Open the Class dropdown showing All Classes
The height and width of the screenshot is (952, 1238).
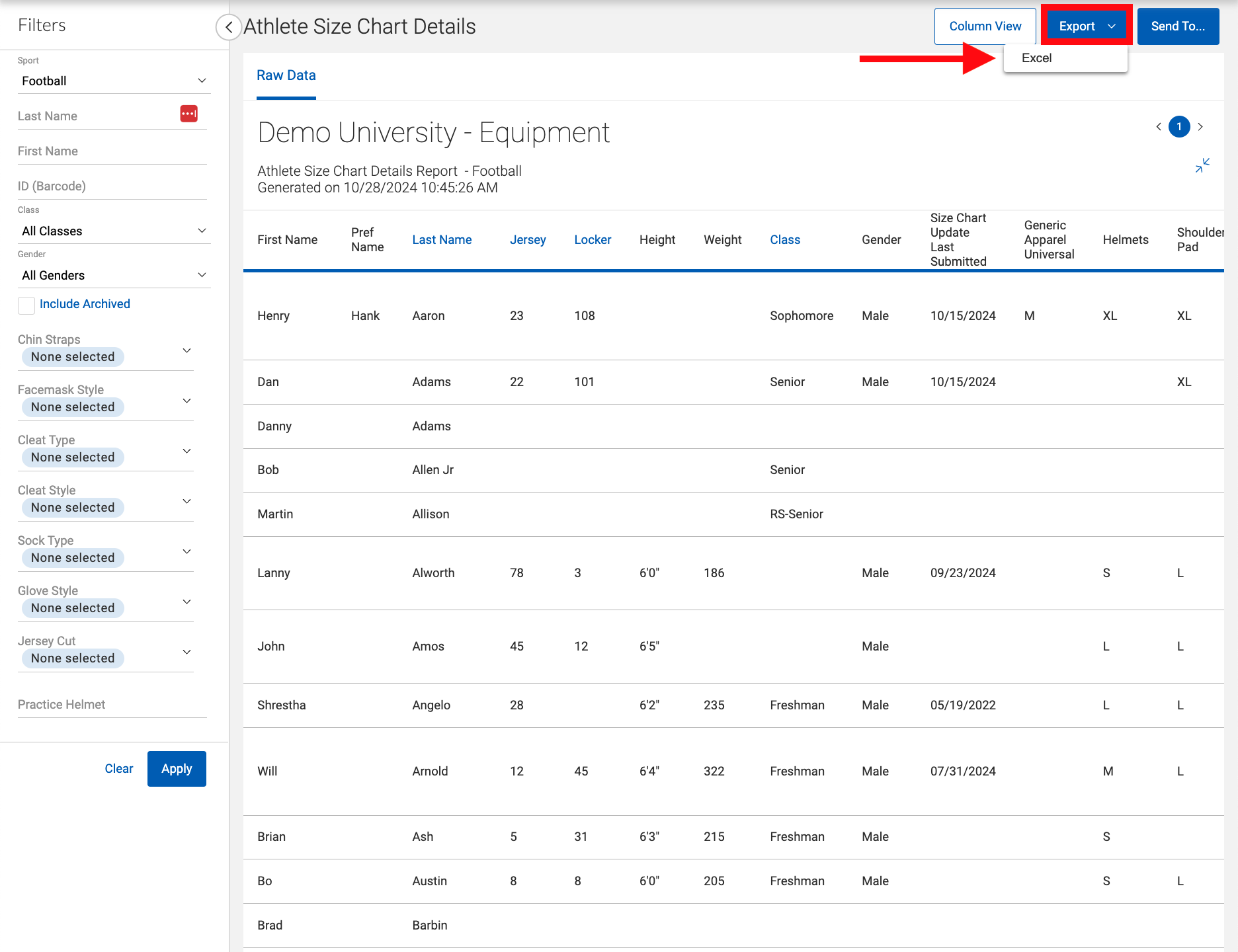point(114,231)
